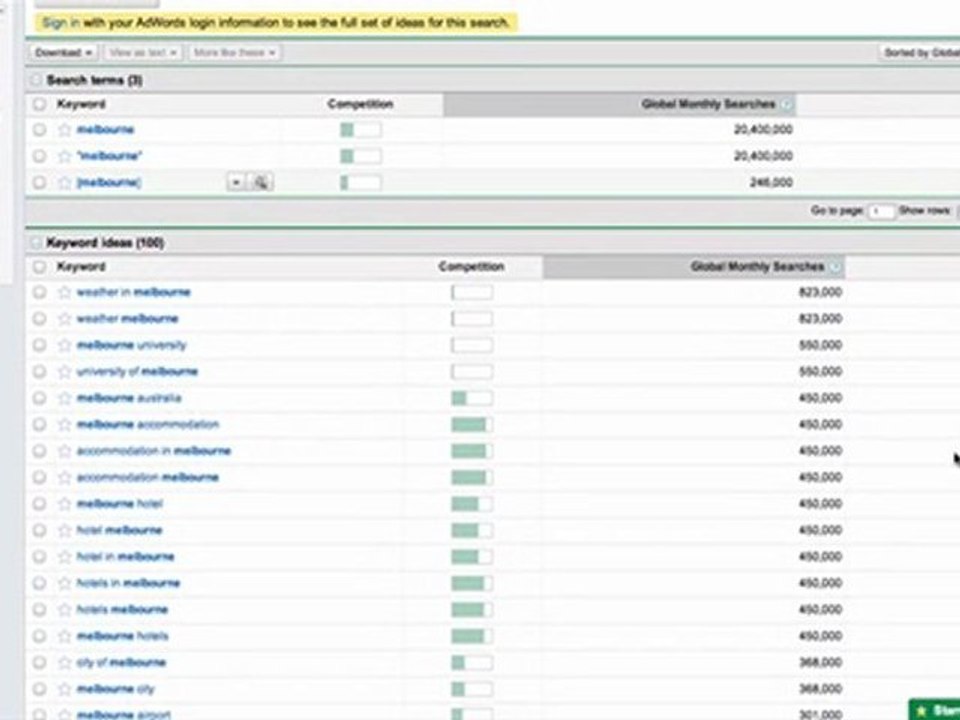
Task: Focus the 'Go to page' input field
Action: (x=881, y=211)
